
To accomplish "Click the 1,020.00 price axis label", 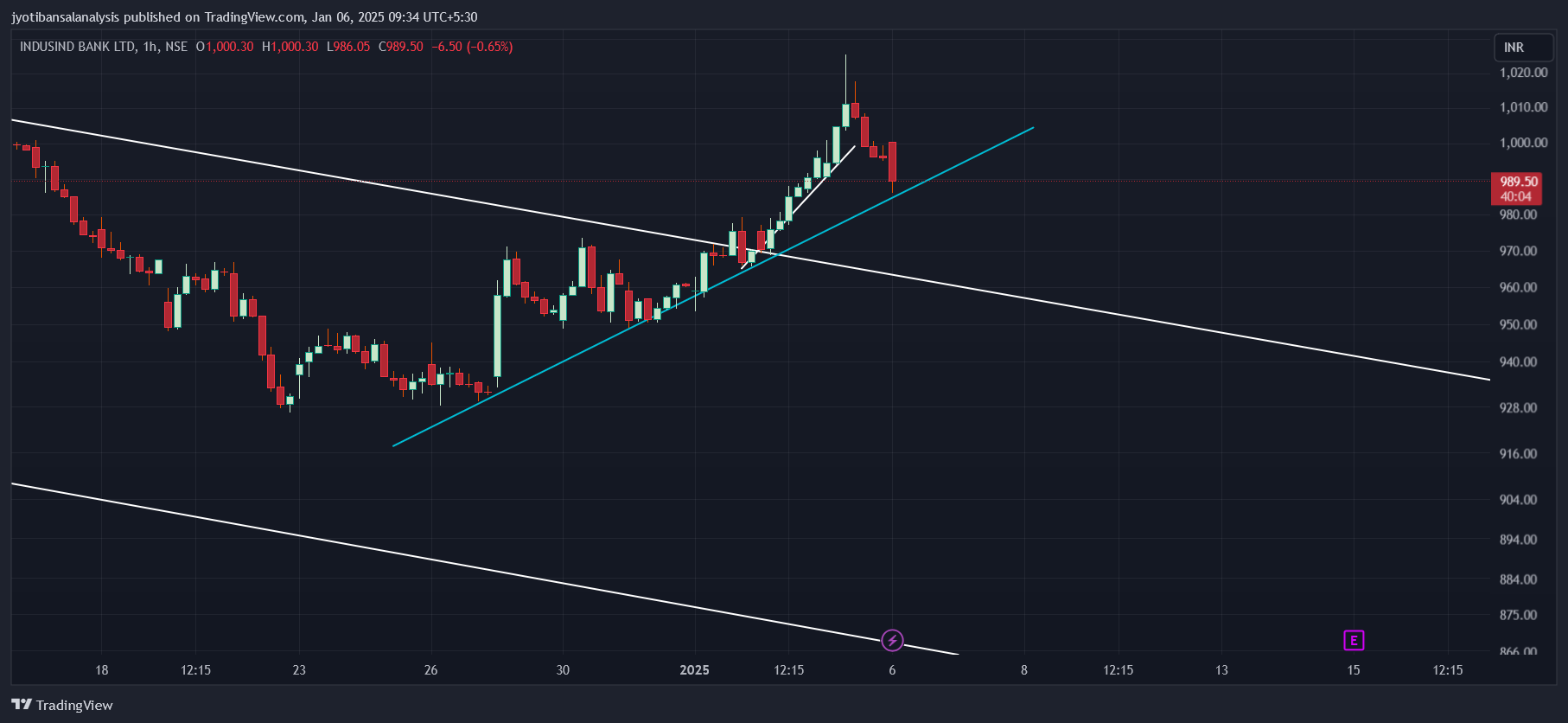I will 1523,73.
